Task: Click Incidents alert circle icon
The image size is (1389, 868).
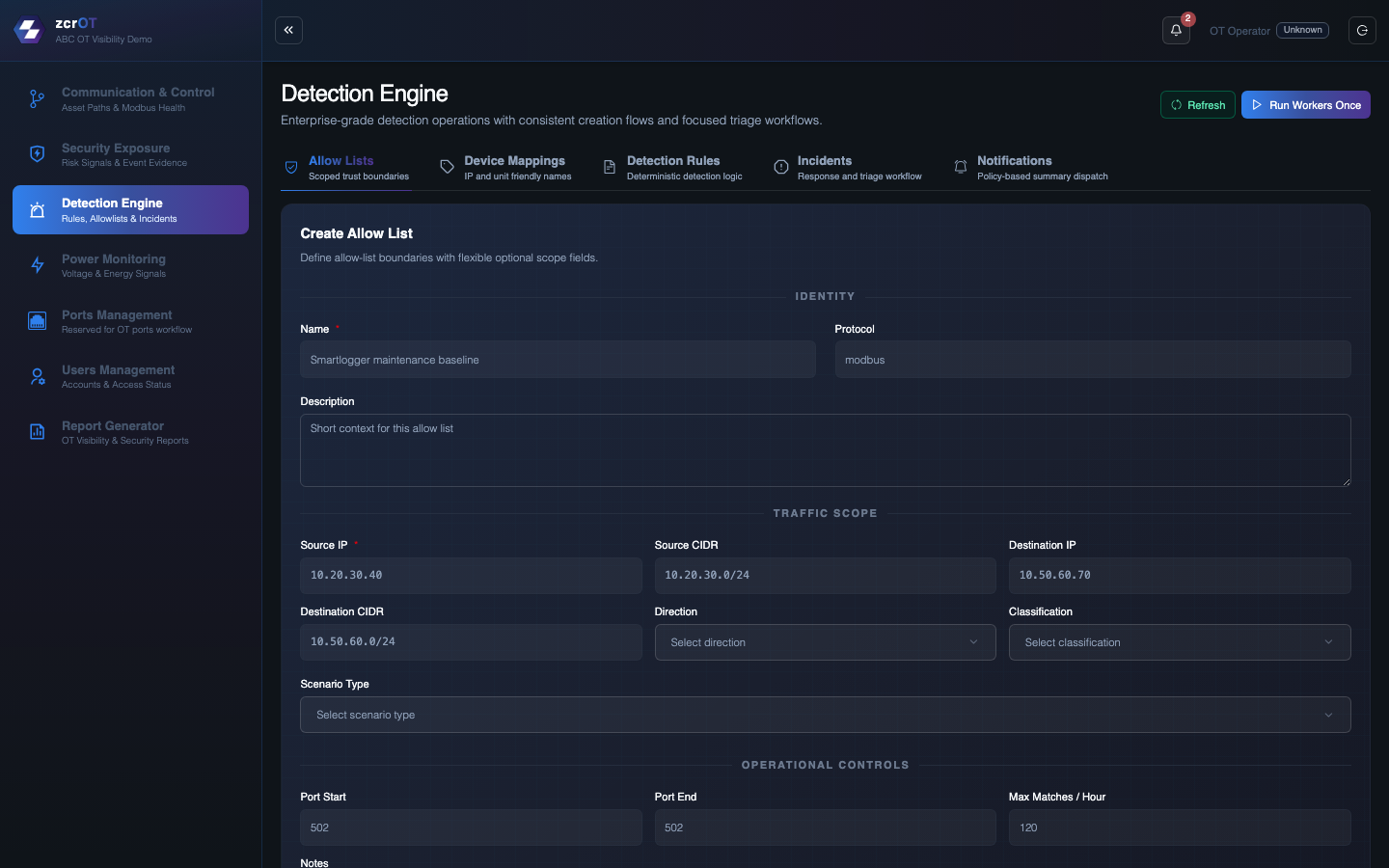Action: pyautogui.click(x=781, y=167)
